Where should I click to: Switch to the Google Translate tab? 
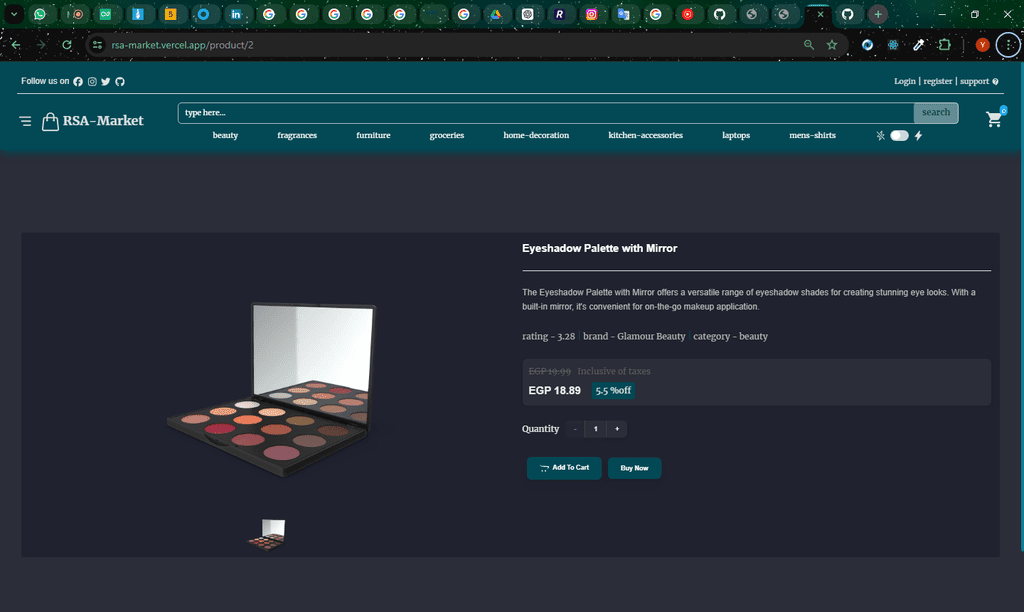click(624, 14)
